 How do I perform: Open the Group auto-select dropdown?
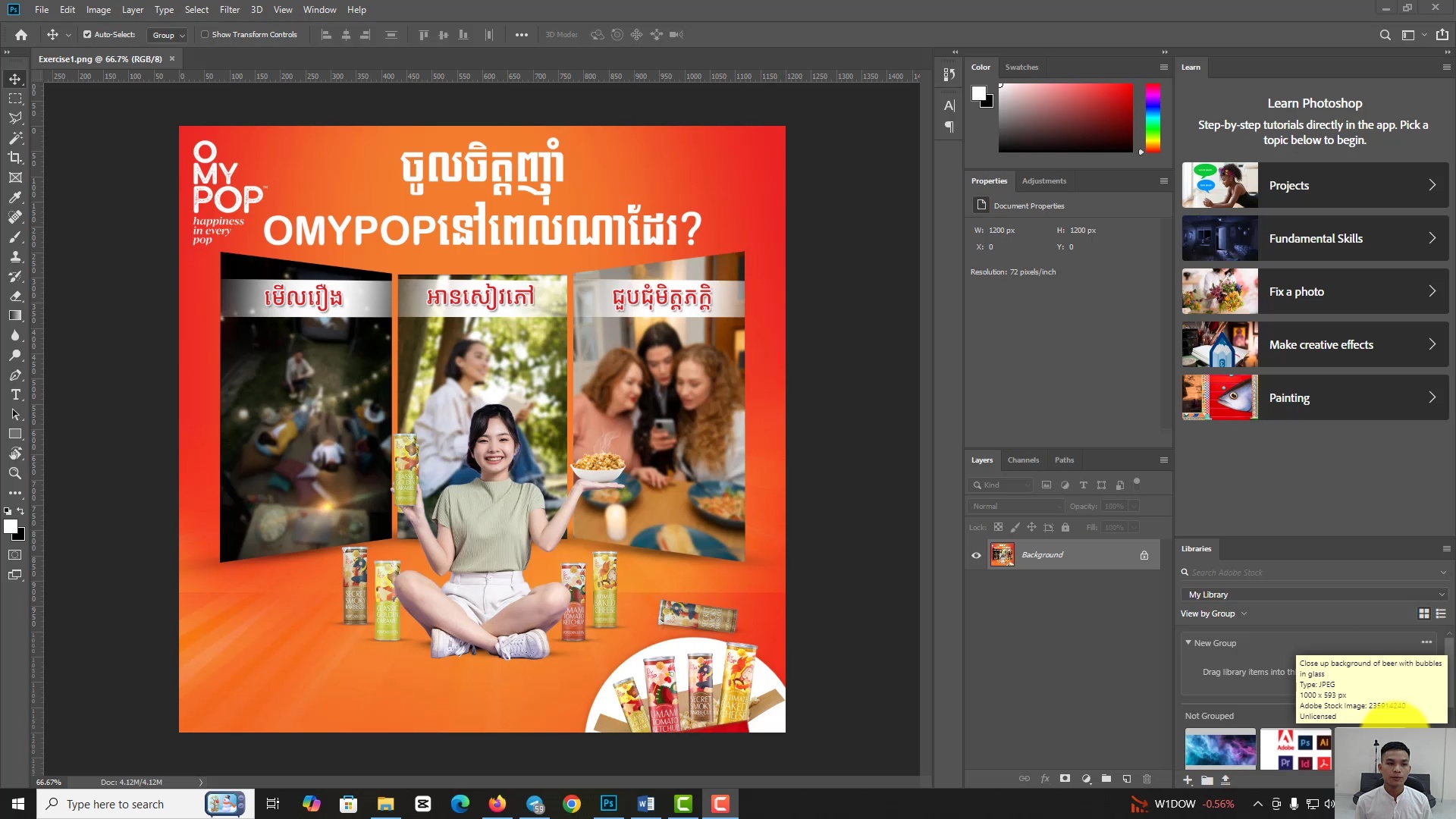168,35
